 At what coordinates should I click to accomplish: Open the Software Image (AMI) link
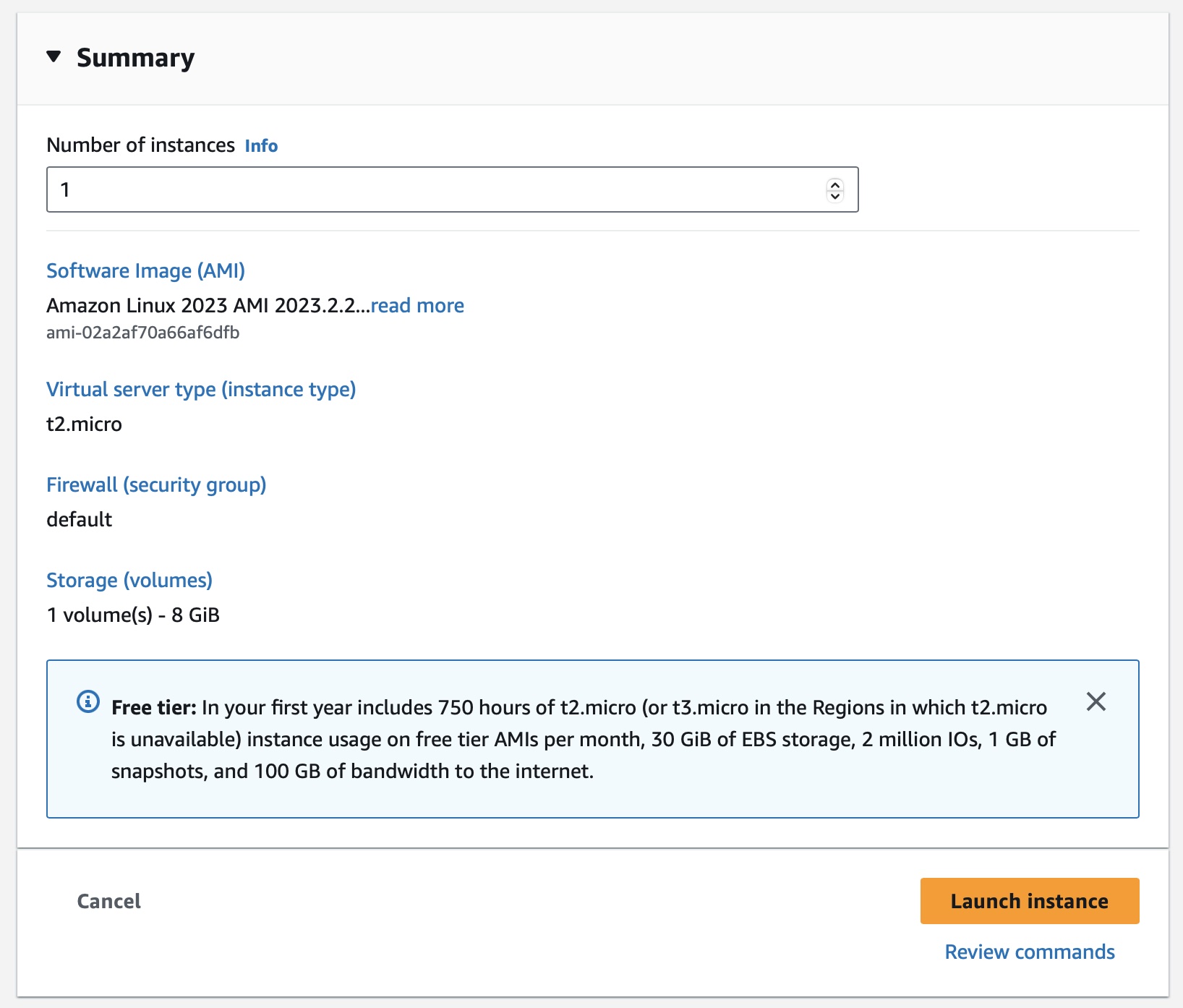click(x=145, y=270)
